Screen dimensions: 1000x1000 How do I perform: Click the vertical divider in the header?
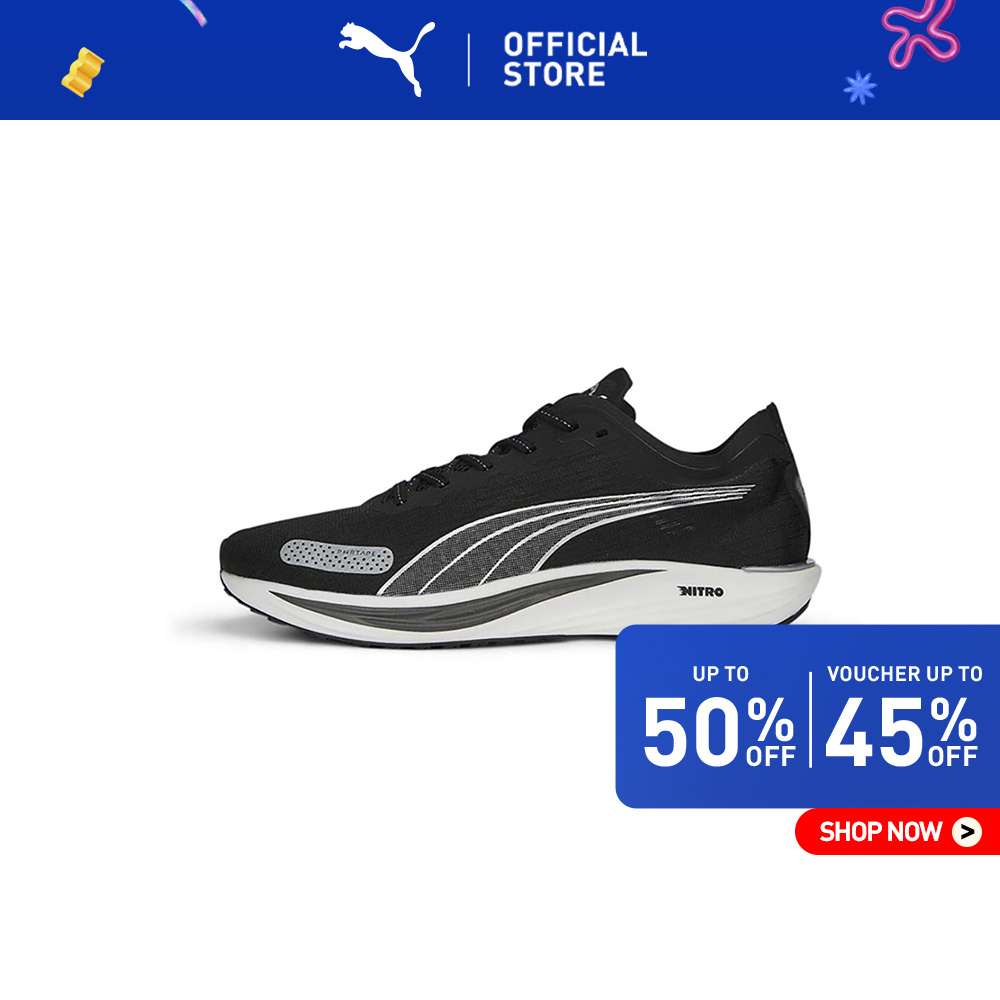tap(469, 60)
